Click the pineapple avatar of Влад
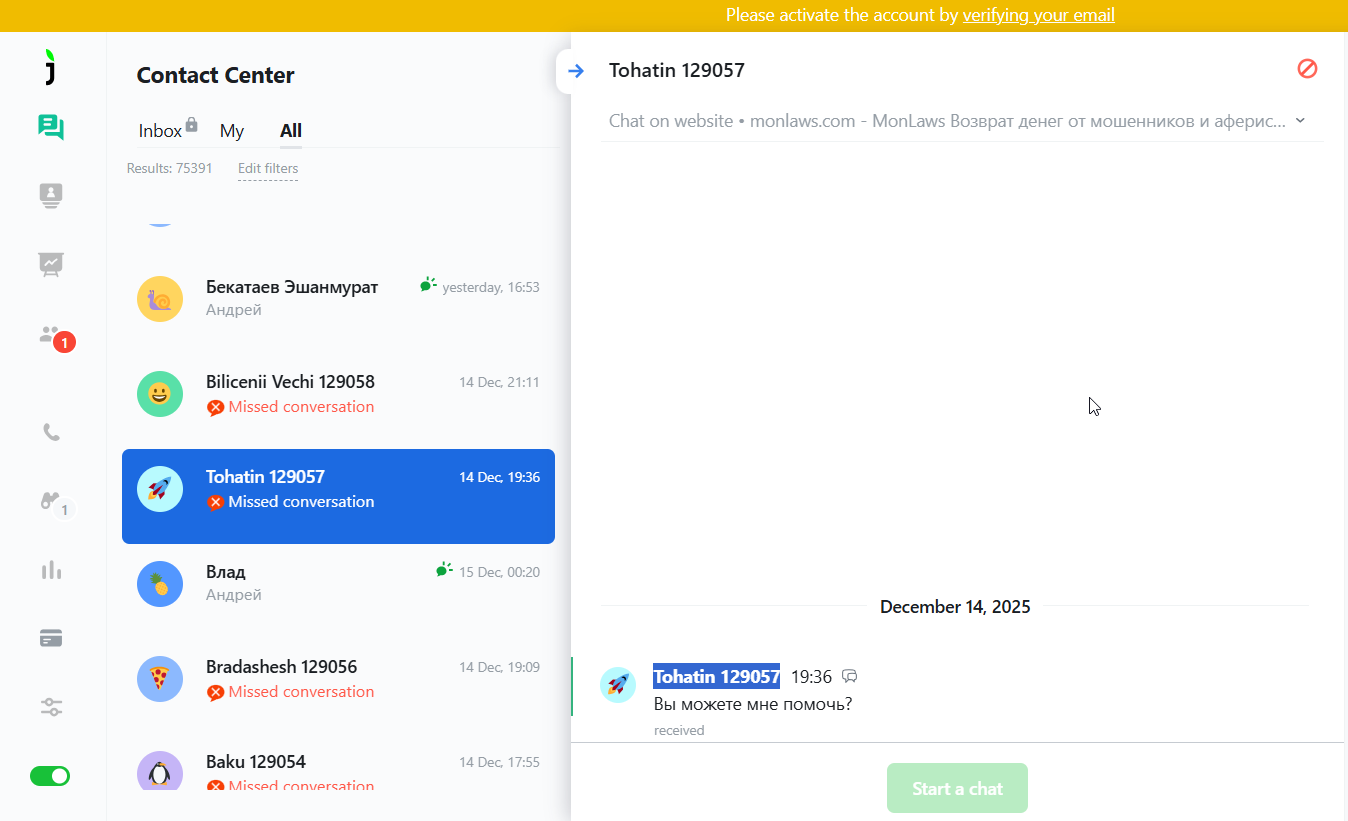 pos(160,584)
